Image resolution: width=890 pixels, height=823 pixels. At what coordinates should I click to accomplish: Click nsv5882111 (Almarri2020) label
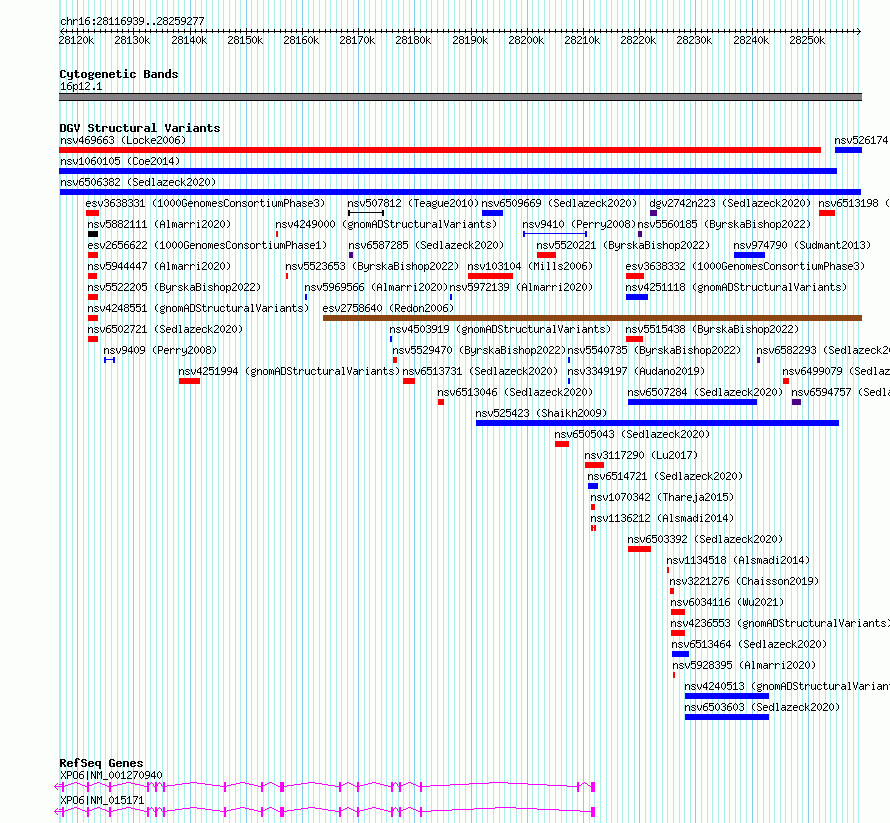point(159,224)
